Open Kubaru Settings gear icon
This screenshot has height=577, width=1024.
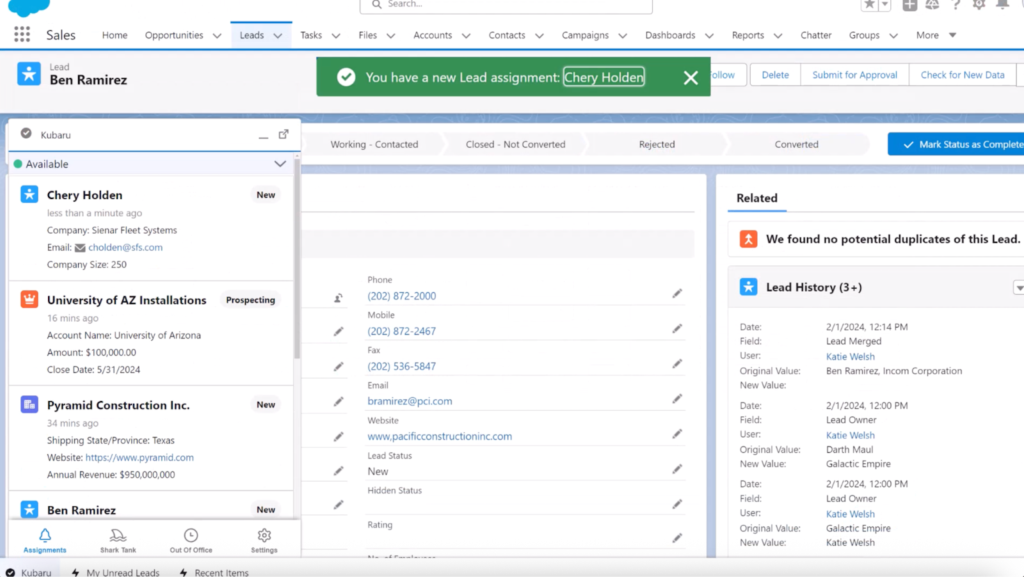pos(264,540)
